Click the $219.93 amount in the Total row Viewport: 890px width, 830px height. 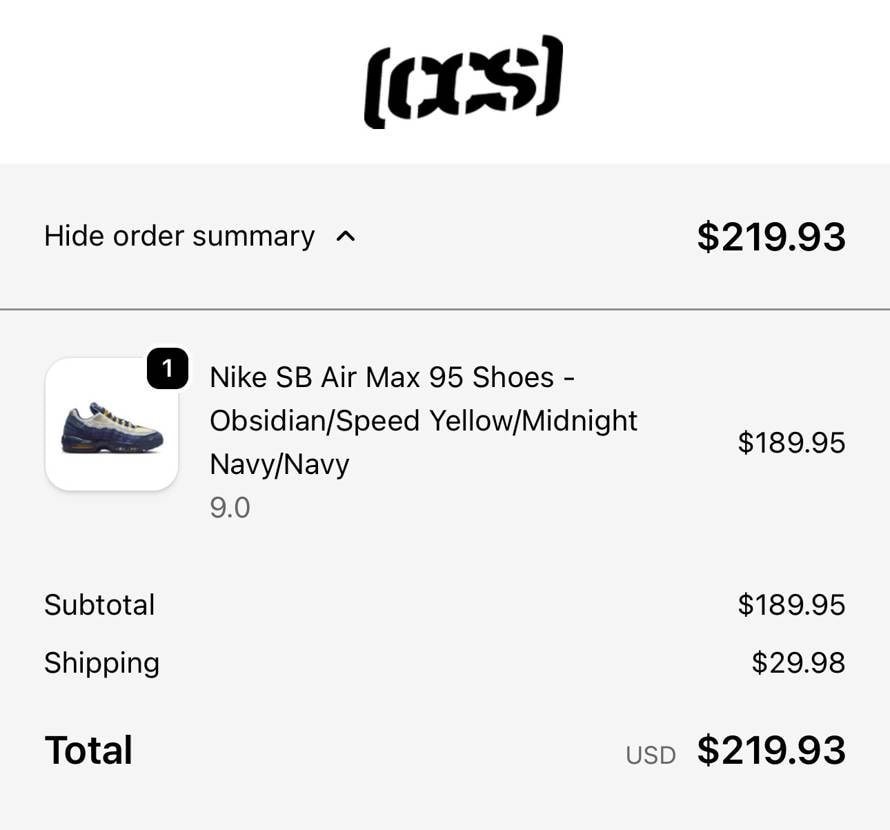pos(771,750)
